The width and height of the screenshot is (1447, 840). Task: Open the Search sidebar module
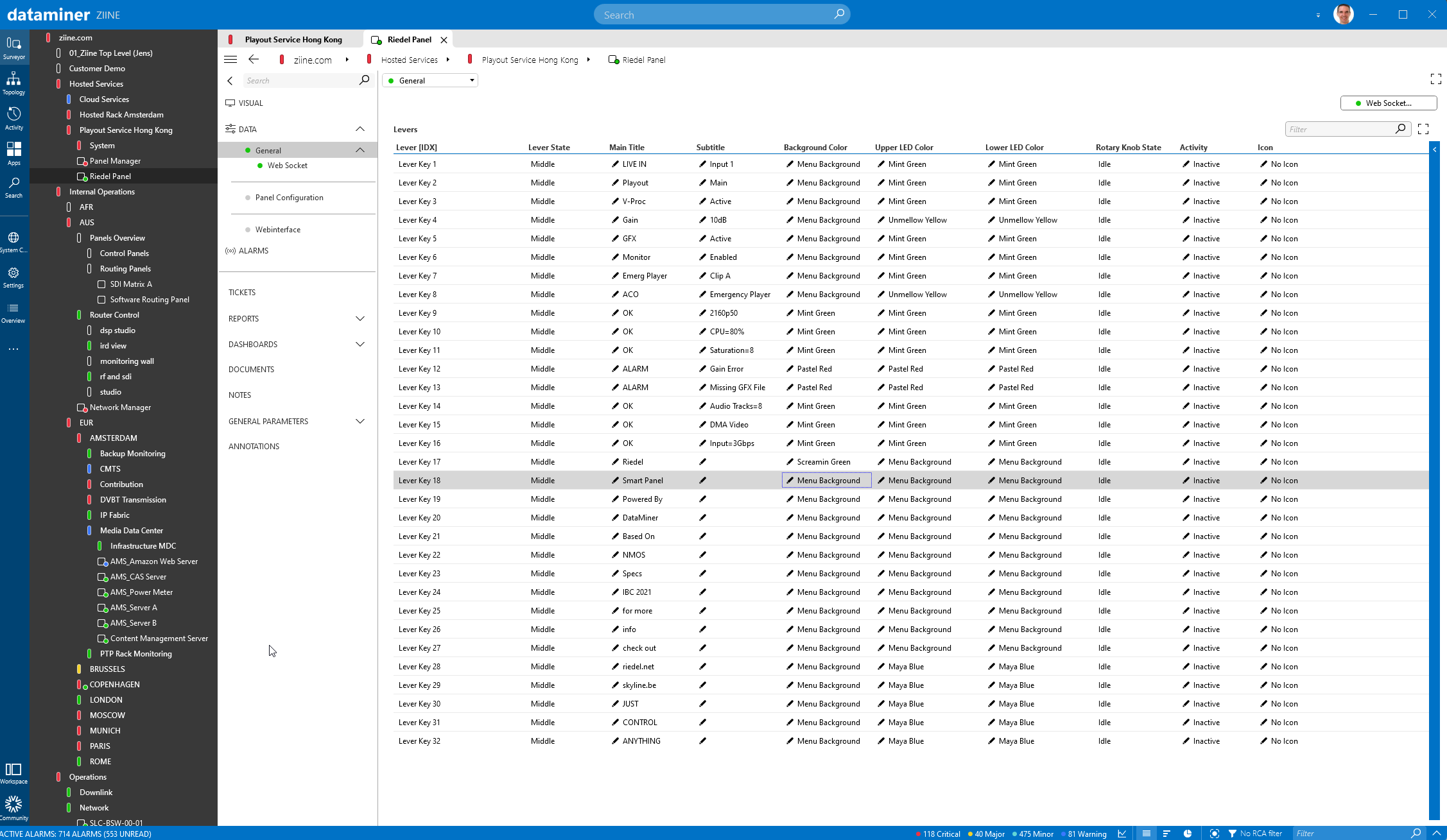click(x=13, y=187)
